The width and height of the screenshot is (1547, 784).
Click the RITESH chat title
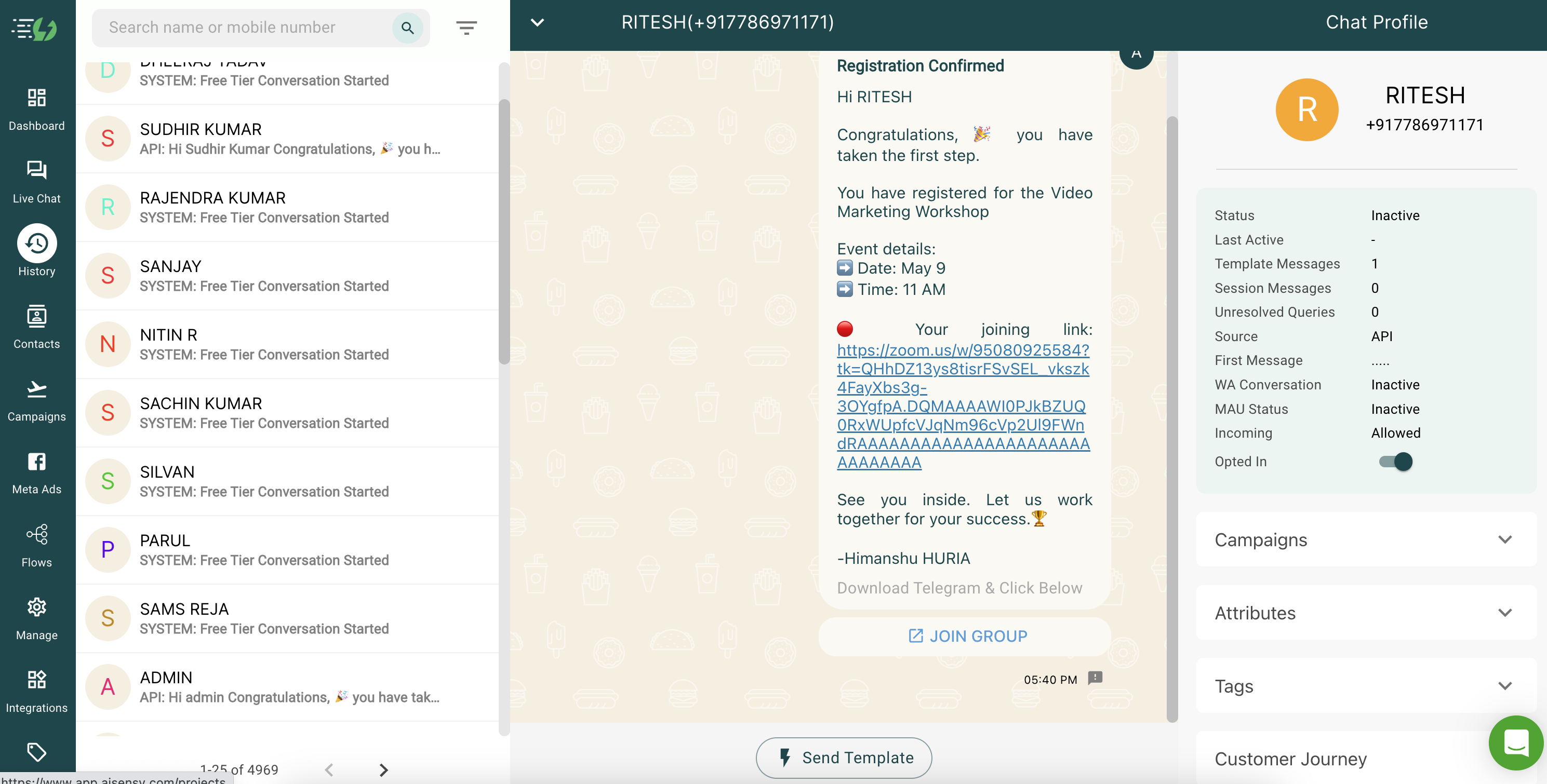coord(727,22)
